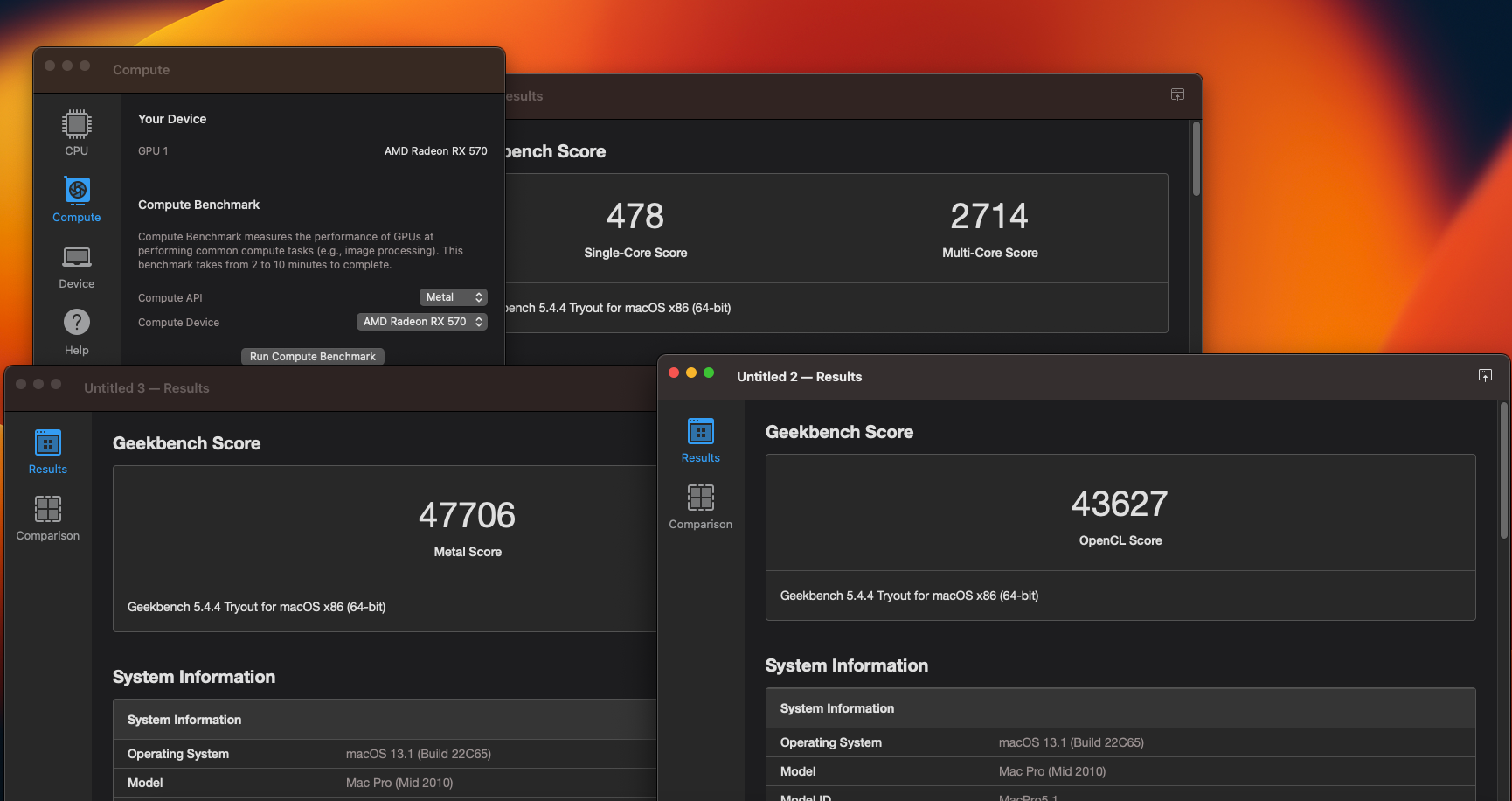1512x801 pixels.
Task: Click vertical scrollbar in Untitled 2 window
Action: 1504,470
